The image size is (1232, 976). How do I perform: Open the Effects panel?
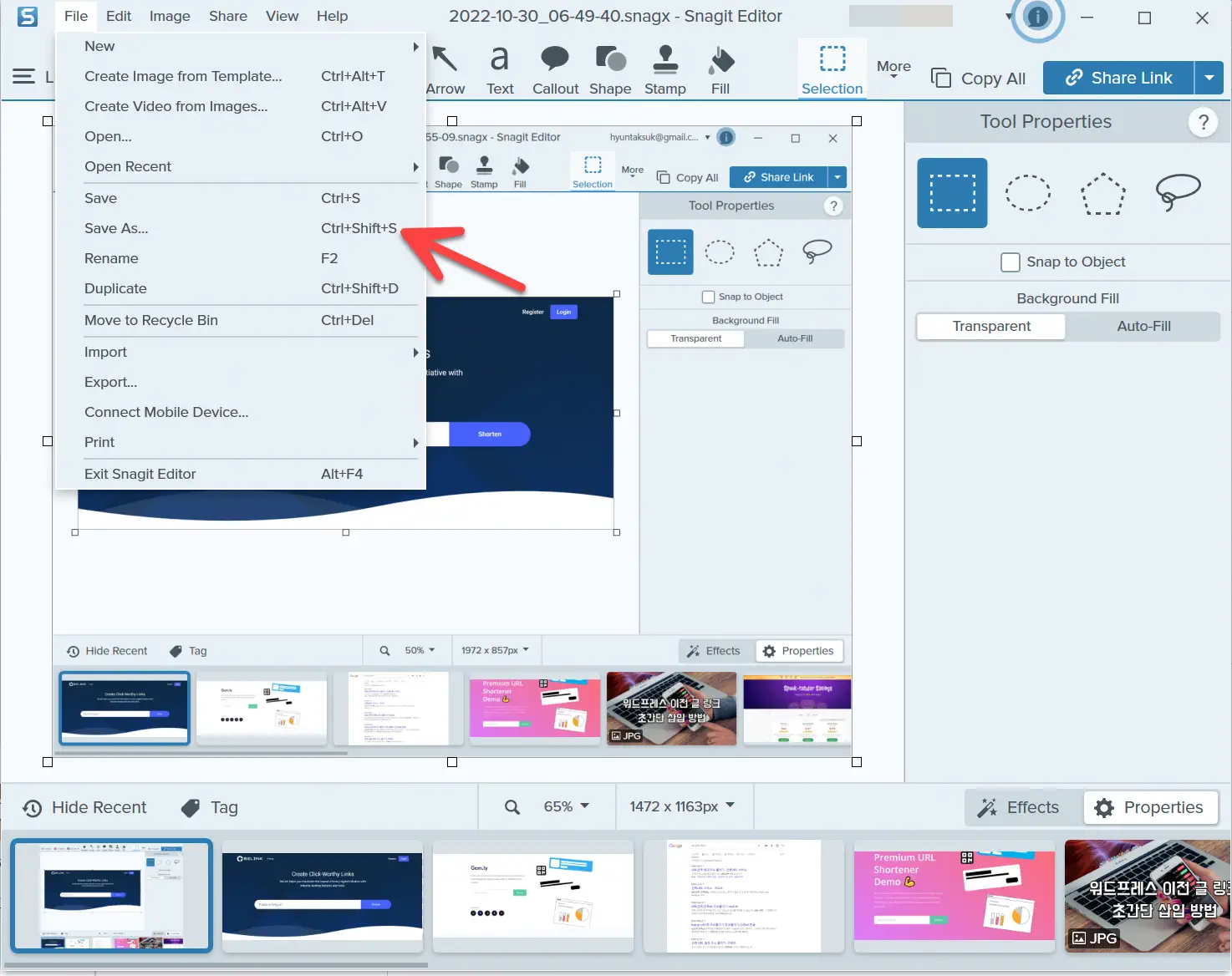1021,806
